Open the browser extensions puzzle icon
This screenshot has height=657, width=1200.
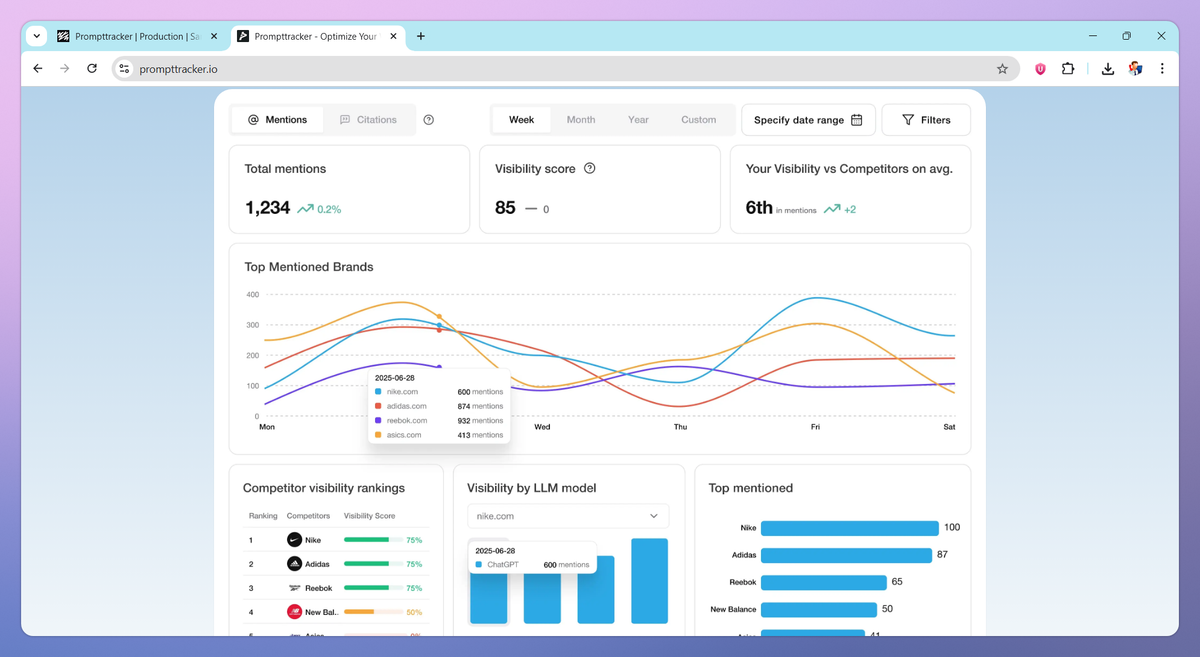[x=1068, y=69]
